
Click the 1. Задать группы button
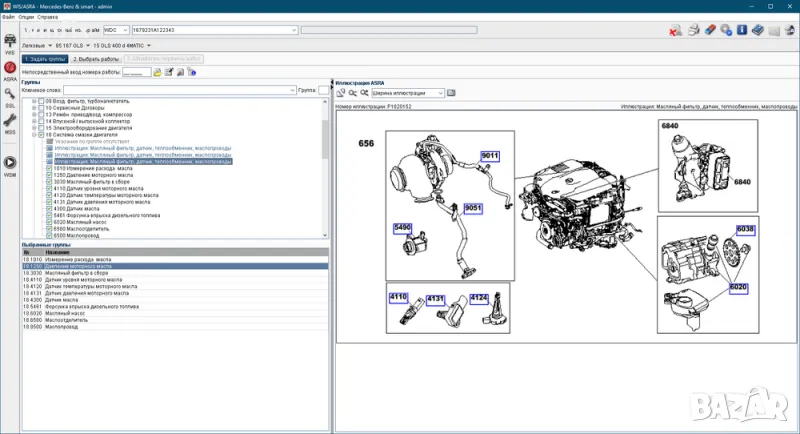(x=43, y=59)
